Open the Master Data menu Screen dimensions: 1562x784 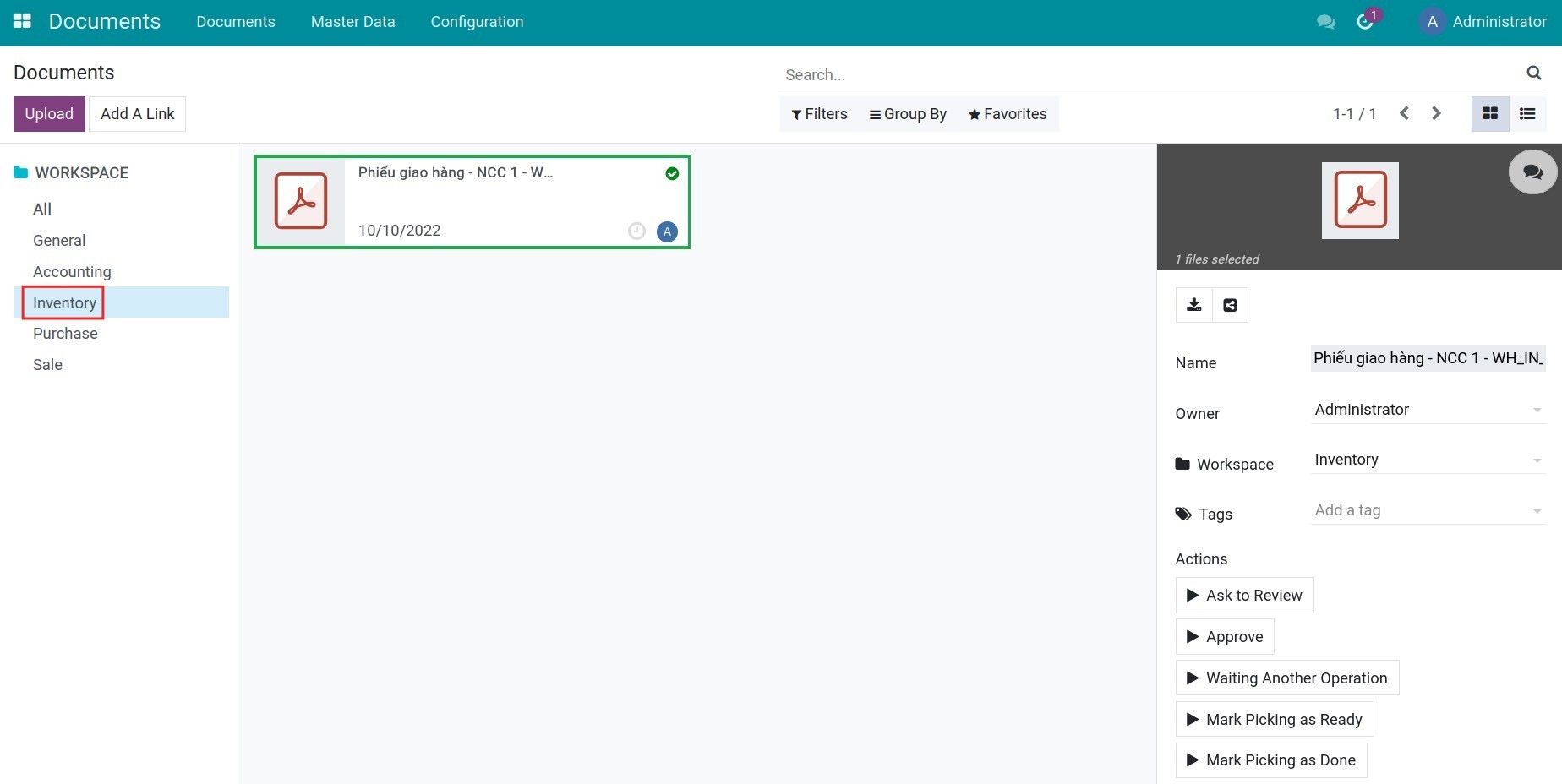(352, 22)
